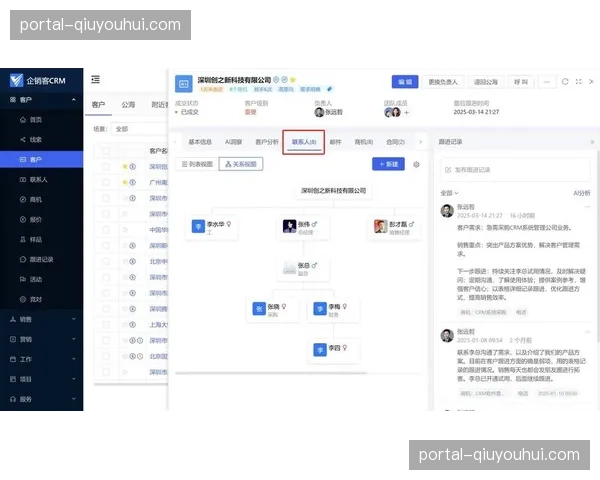This screenshot has height=480, width=600.
Task: Tick the checkbox of the 中国 customer row
Action: (106, 230)
